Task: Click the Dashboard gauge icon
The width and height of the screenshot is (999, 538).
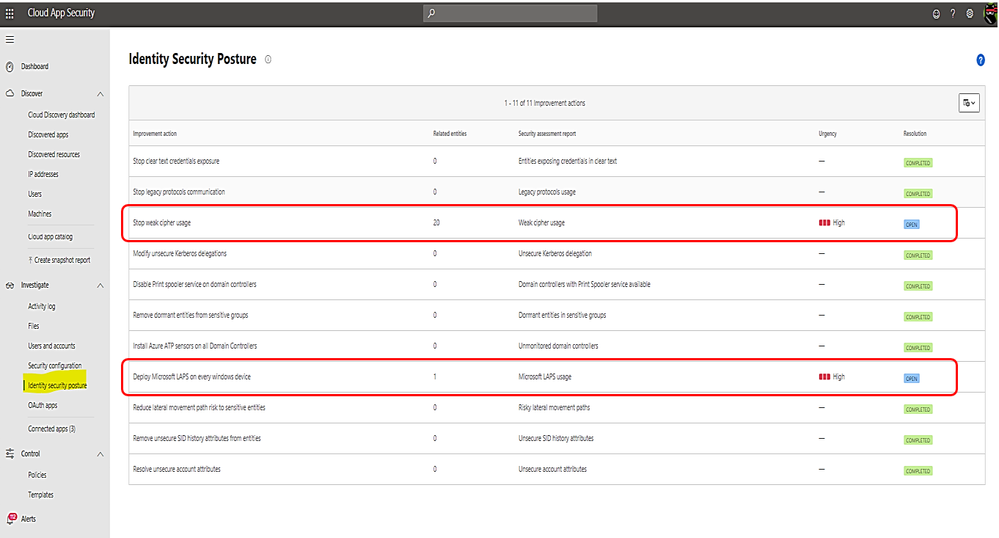Action: (x=10, y=66)
